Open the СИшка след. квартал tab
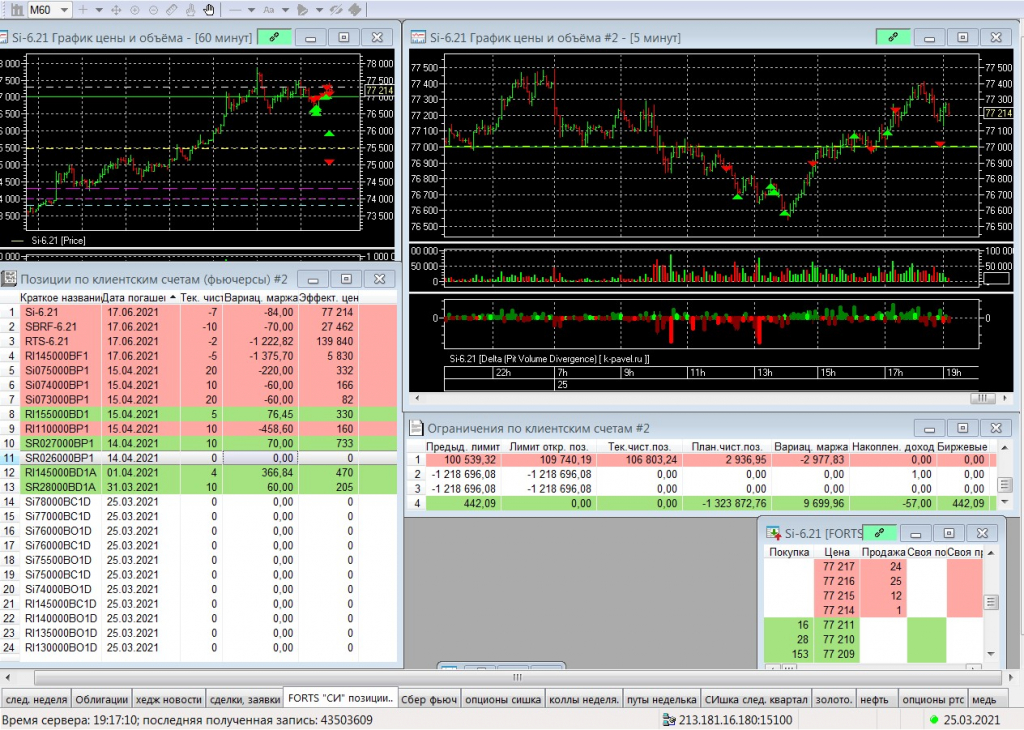This screenshot has height=730, width=1024. click(756, 699)
